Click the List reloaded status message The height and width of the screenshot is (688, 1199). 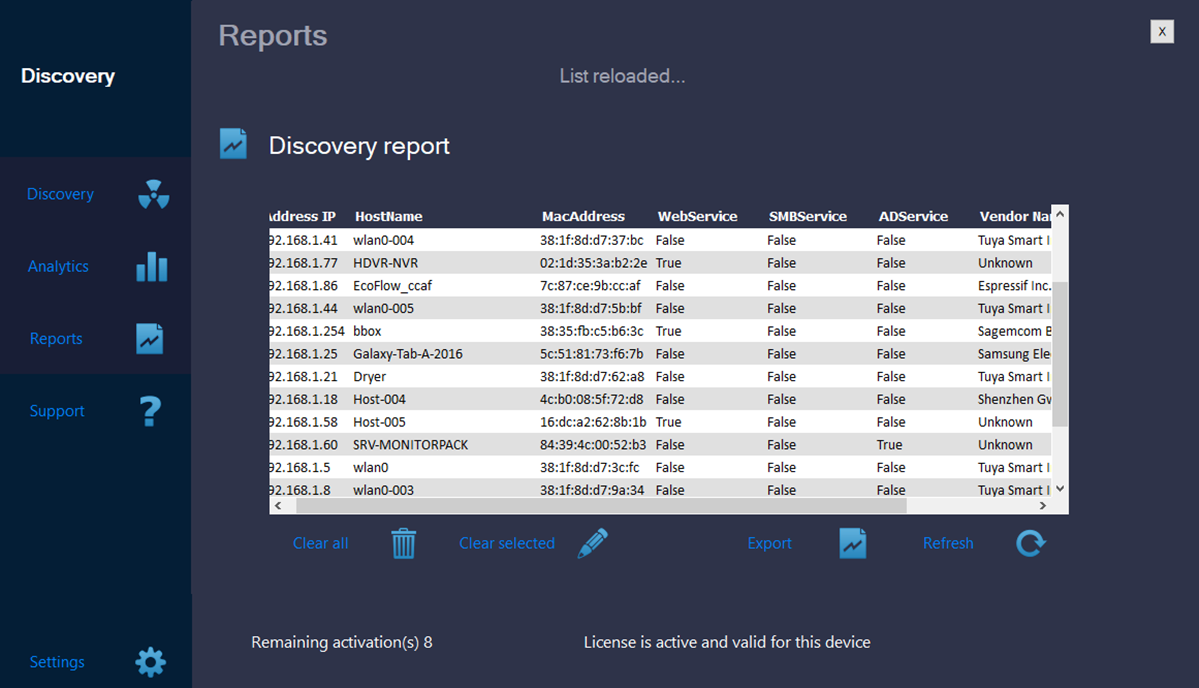point(622,76)
